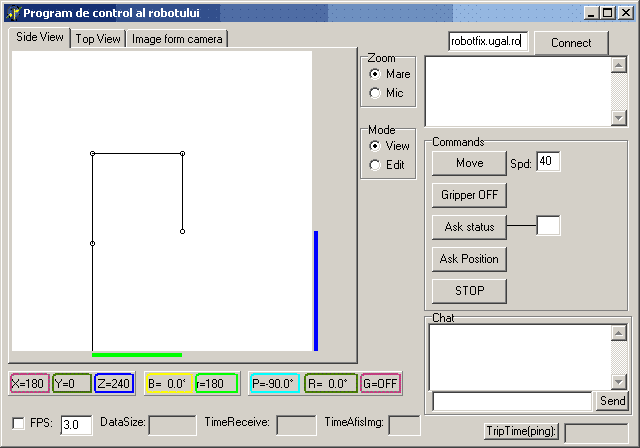Choose the View mode radio button
Image resolution: width=640 pixels, height=448 pixels.
(376, 146)
